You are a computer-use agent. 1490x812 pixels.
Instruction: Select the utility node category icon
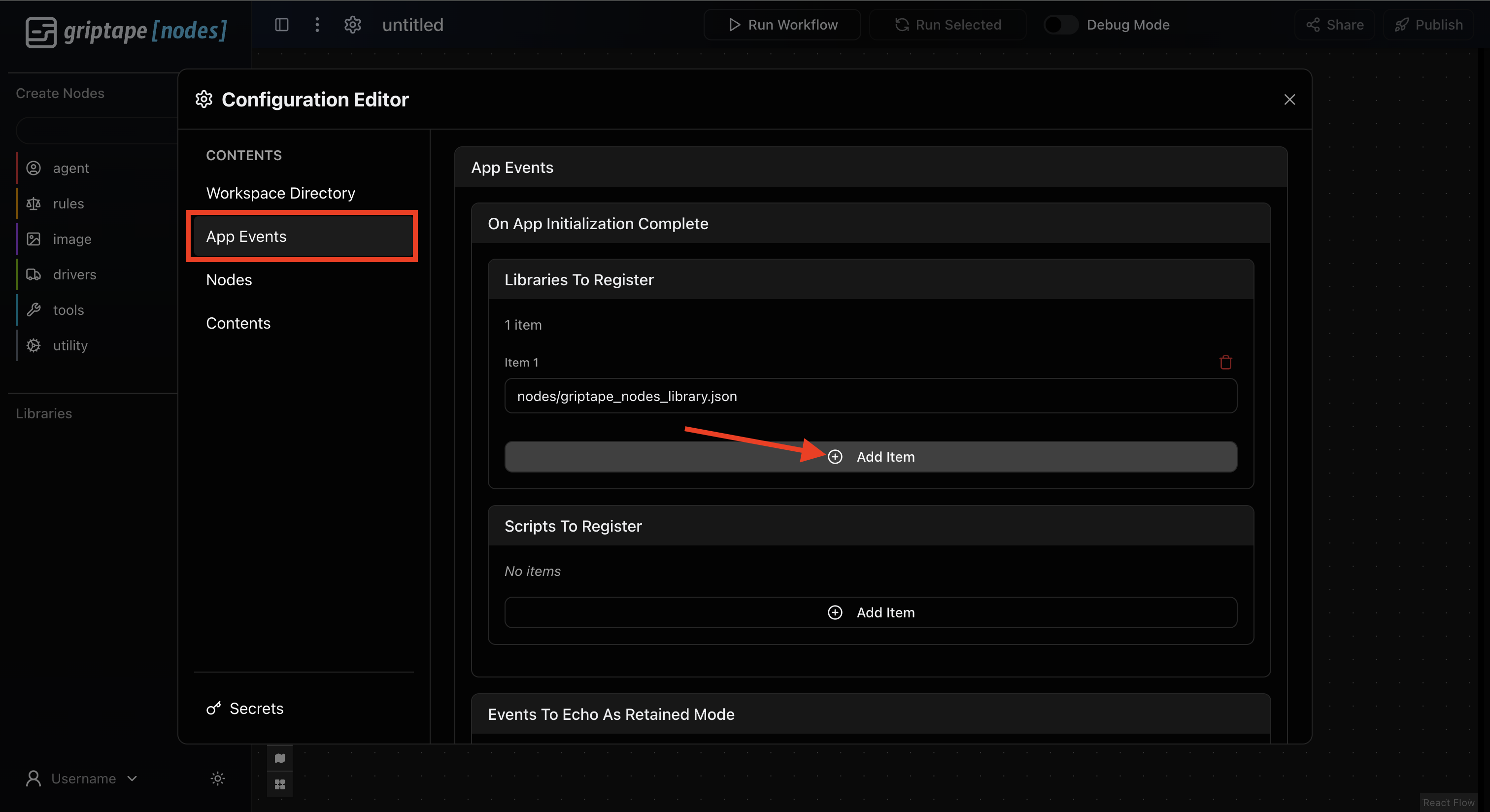pos(33,345)
